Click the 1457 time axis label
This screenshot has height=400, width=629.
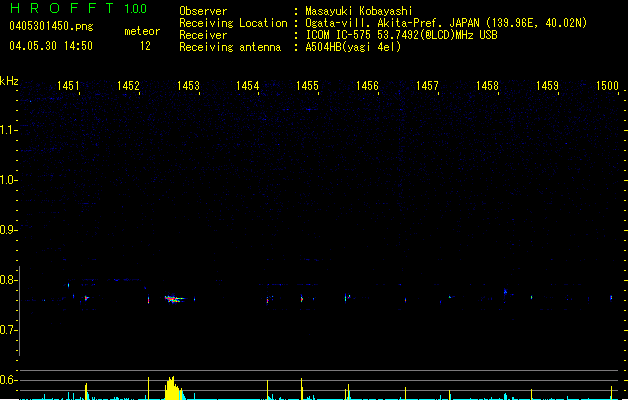pos(427,86)
